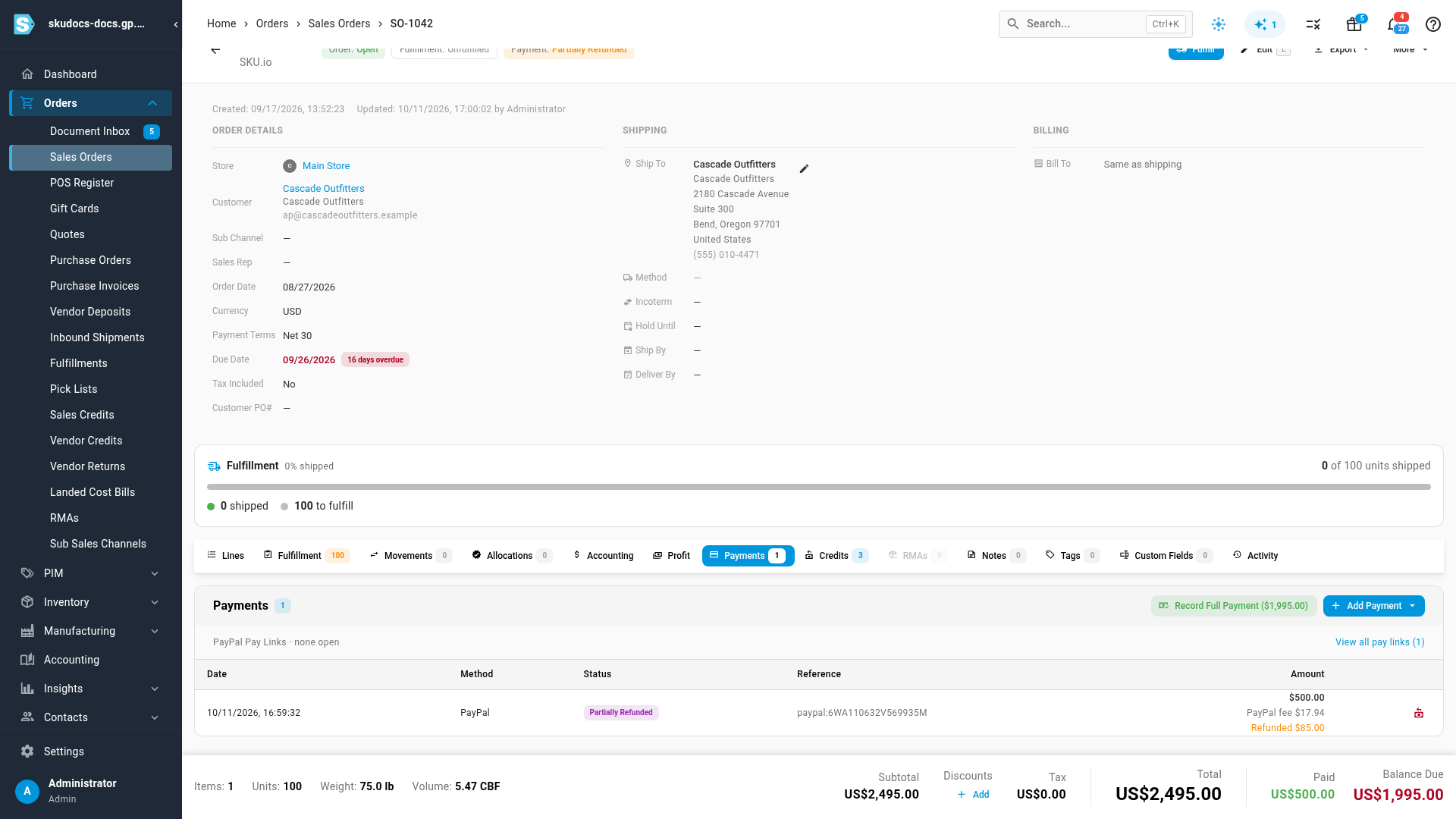Click the theme sun-burst icon in header
This screenshot has height=819, width=1456.
[1218, 24]
